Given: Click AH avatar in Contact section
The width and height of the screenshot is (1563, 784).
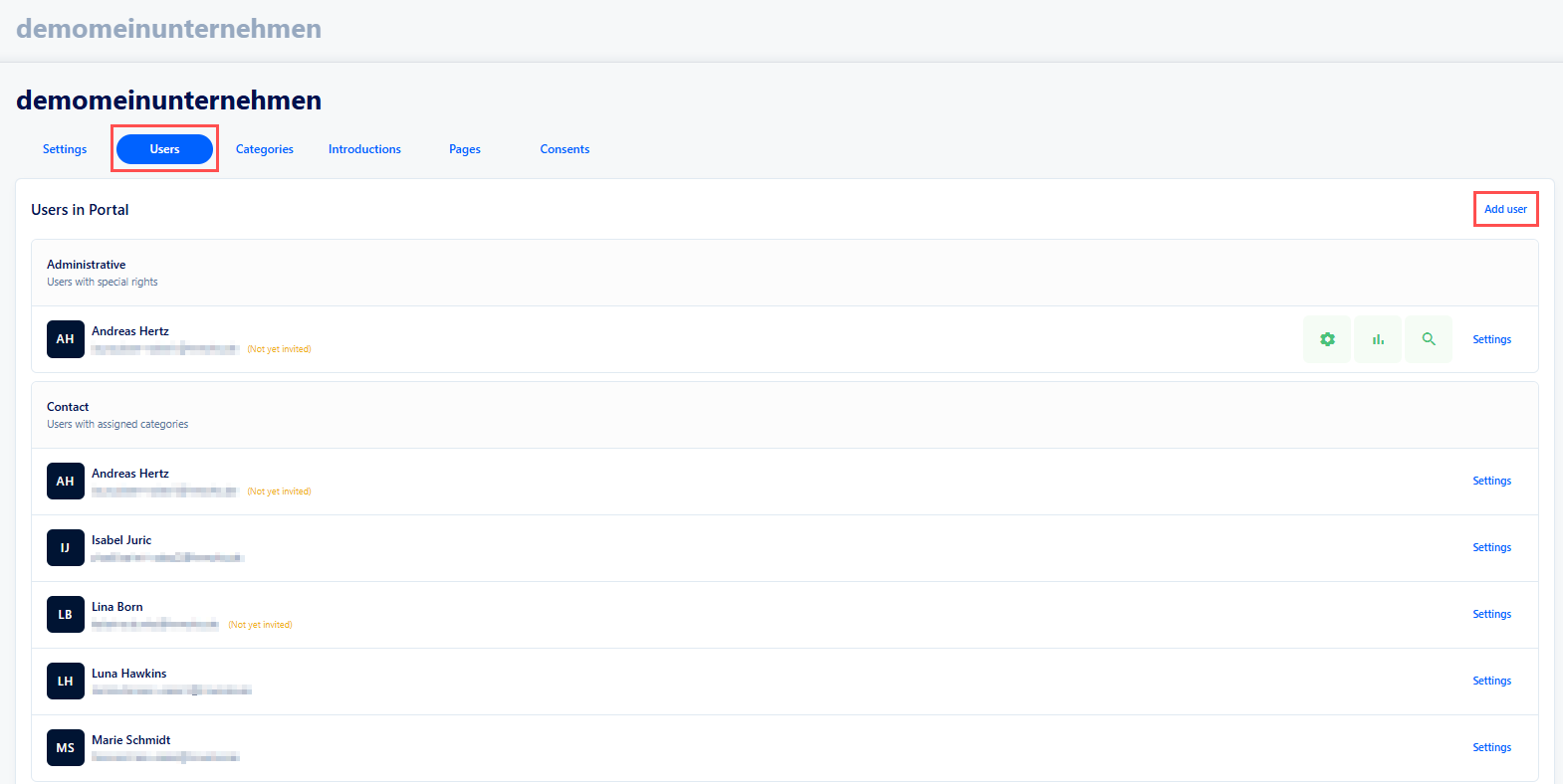Looking at the screenshot, I should [66, 482].
